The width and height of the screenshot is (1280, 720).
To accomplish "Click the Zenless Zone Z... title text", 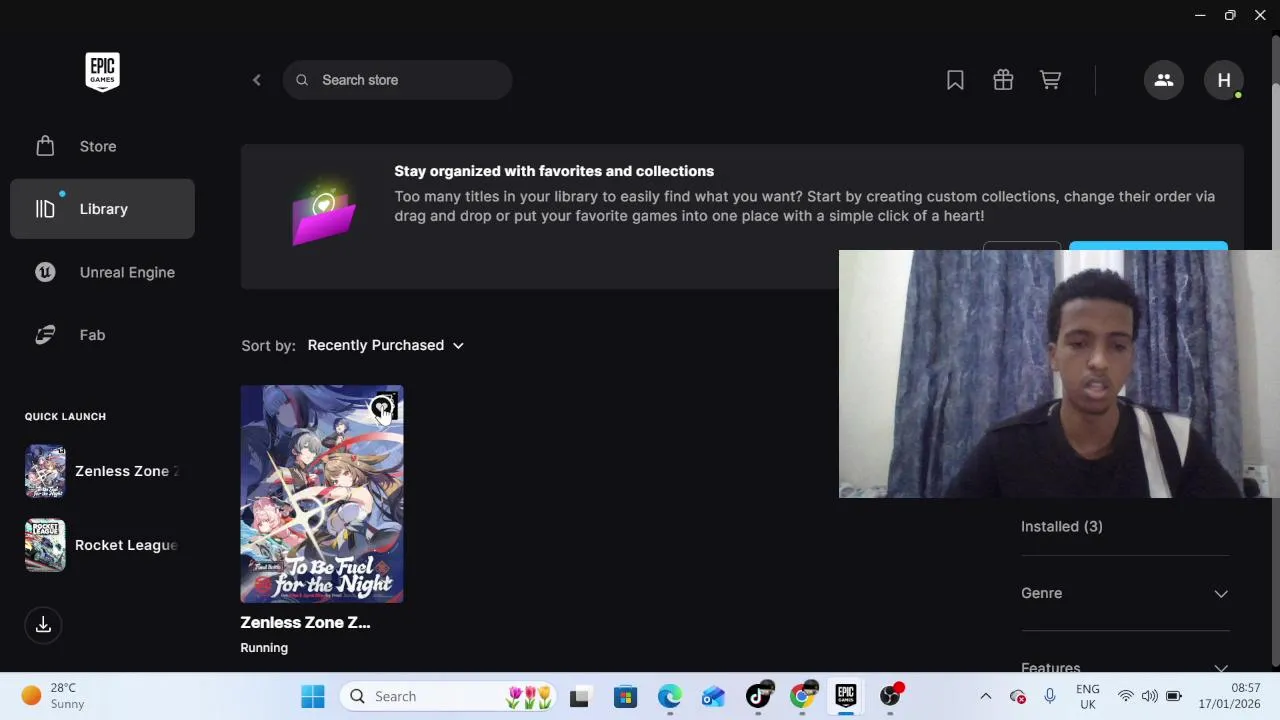I will [x=305, y=622].
